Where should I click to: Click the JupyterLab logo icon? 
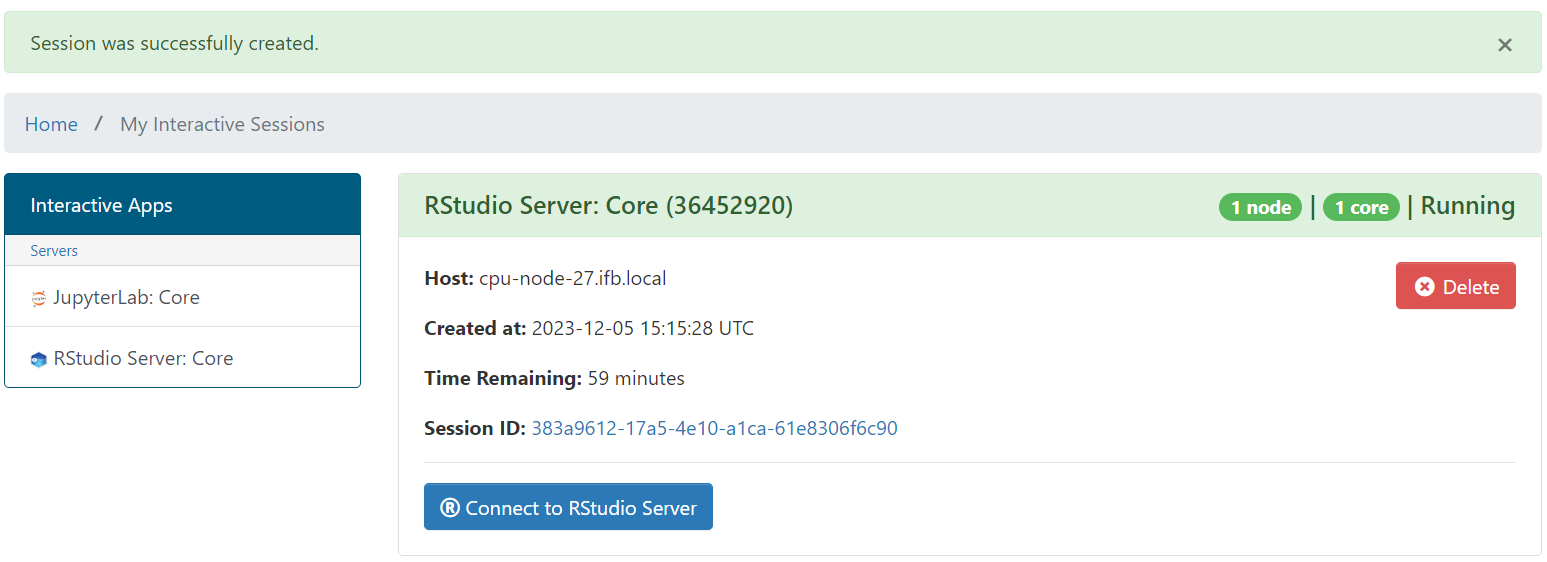(39, 298)
